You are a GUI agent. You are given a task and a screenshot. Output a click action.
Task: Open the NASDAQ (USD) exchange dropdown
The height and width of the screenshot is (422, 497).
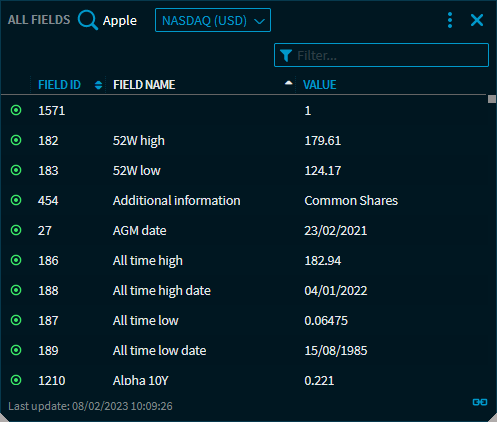tap(213, 20)
